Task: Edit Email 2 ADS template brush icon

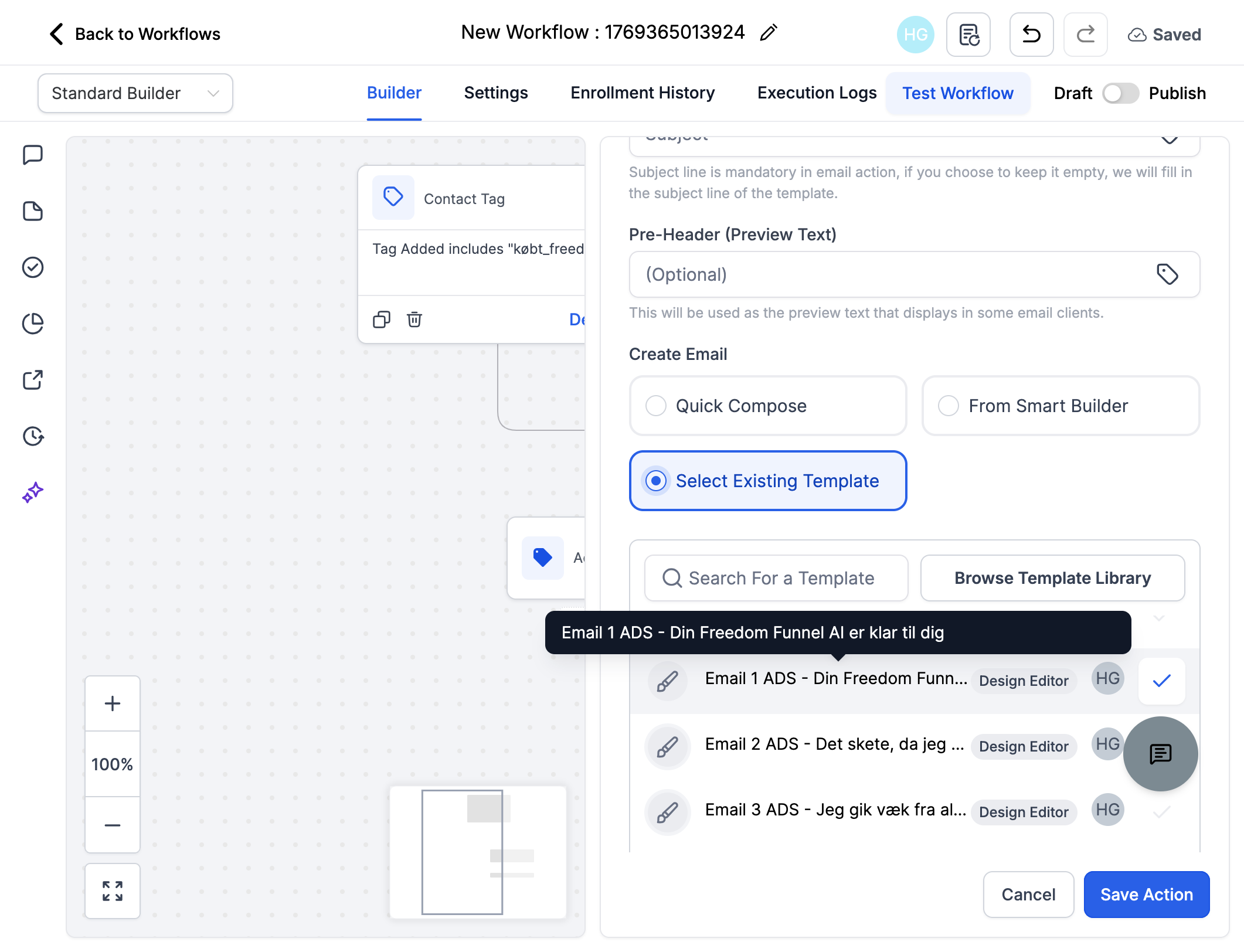Action: [667, 747]
